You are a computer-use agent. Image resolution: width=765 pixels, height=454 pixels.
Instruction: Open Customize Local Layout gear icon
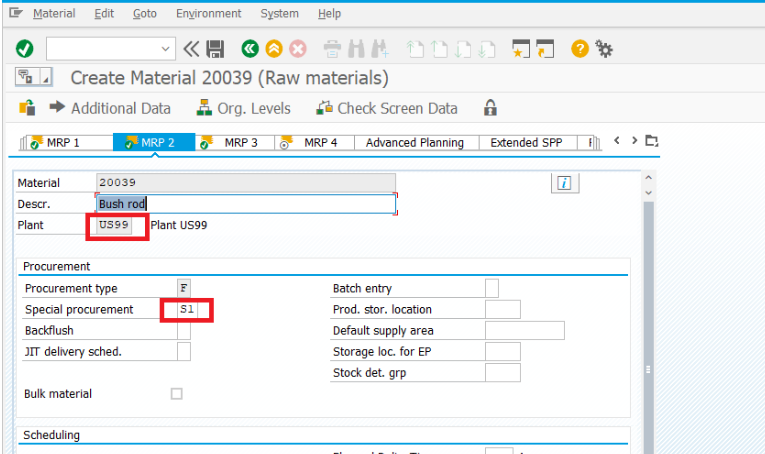pos(604,48)
